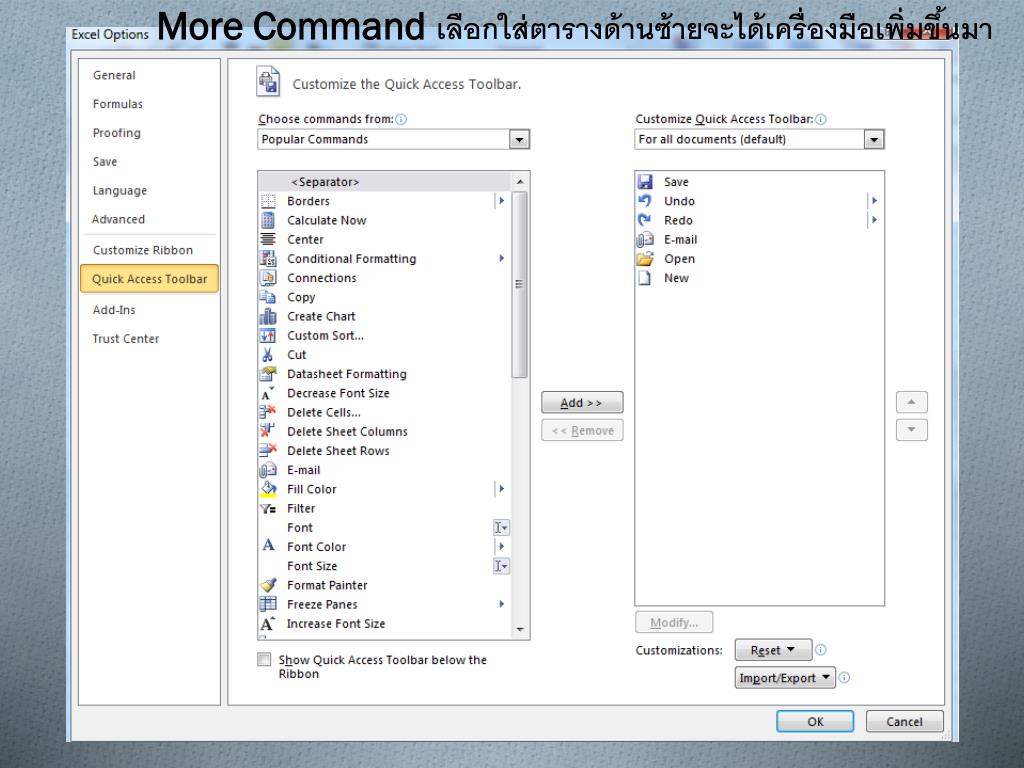Click the << Remove button
The width and height of the screenshot is (1024, 768).
point(582,431)
